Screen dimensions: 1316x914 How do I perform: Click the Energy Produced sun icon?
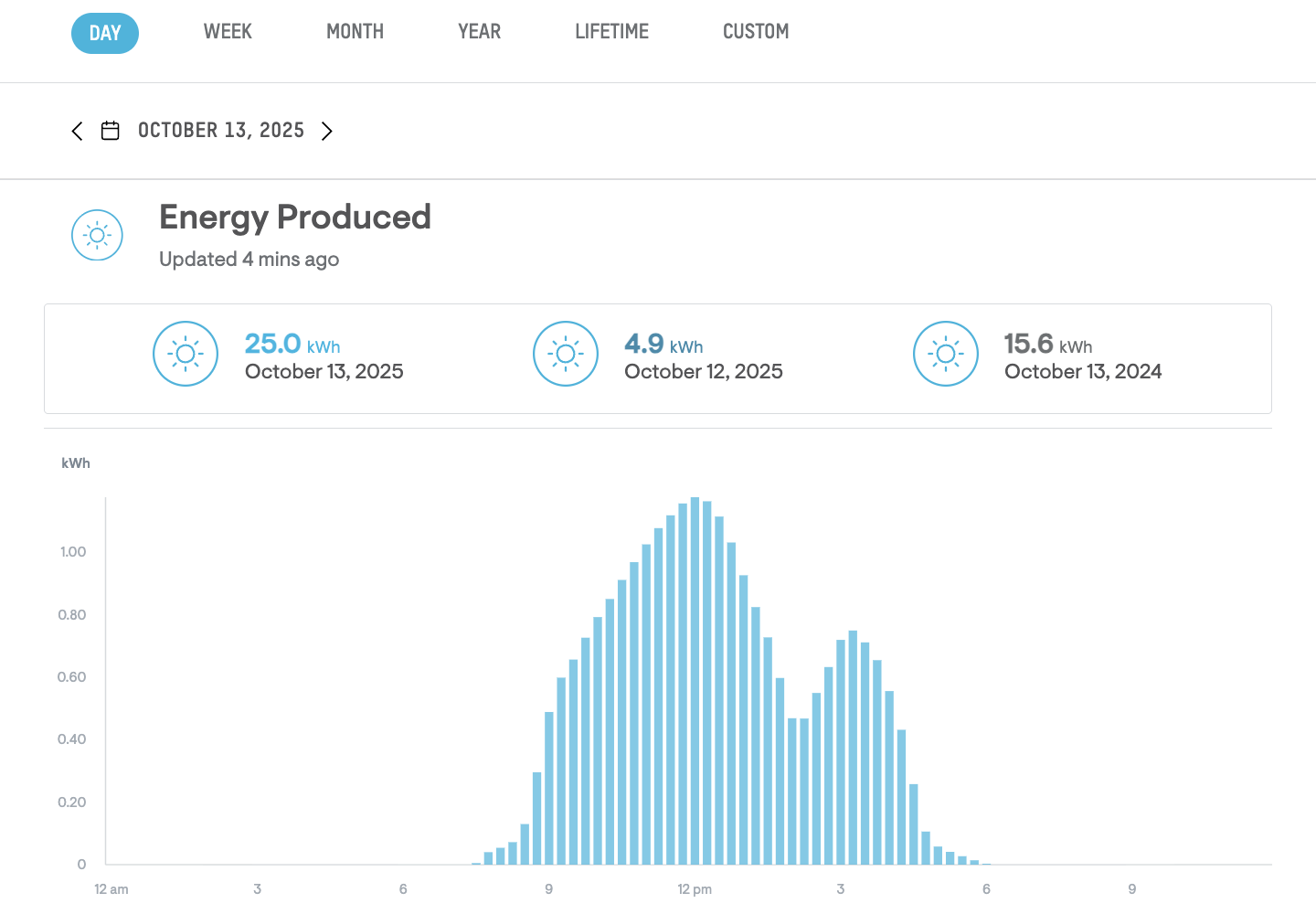97,235
